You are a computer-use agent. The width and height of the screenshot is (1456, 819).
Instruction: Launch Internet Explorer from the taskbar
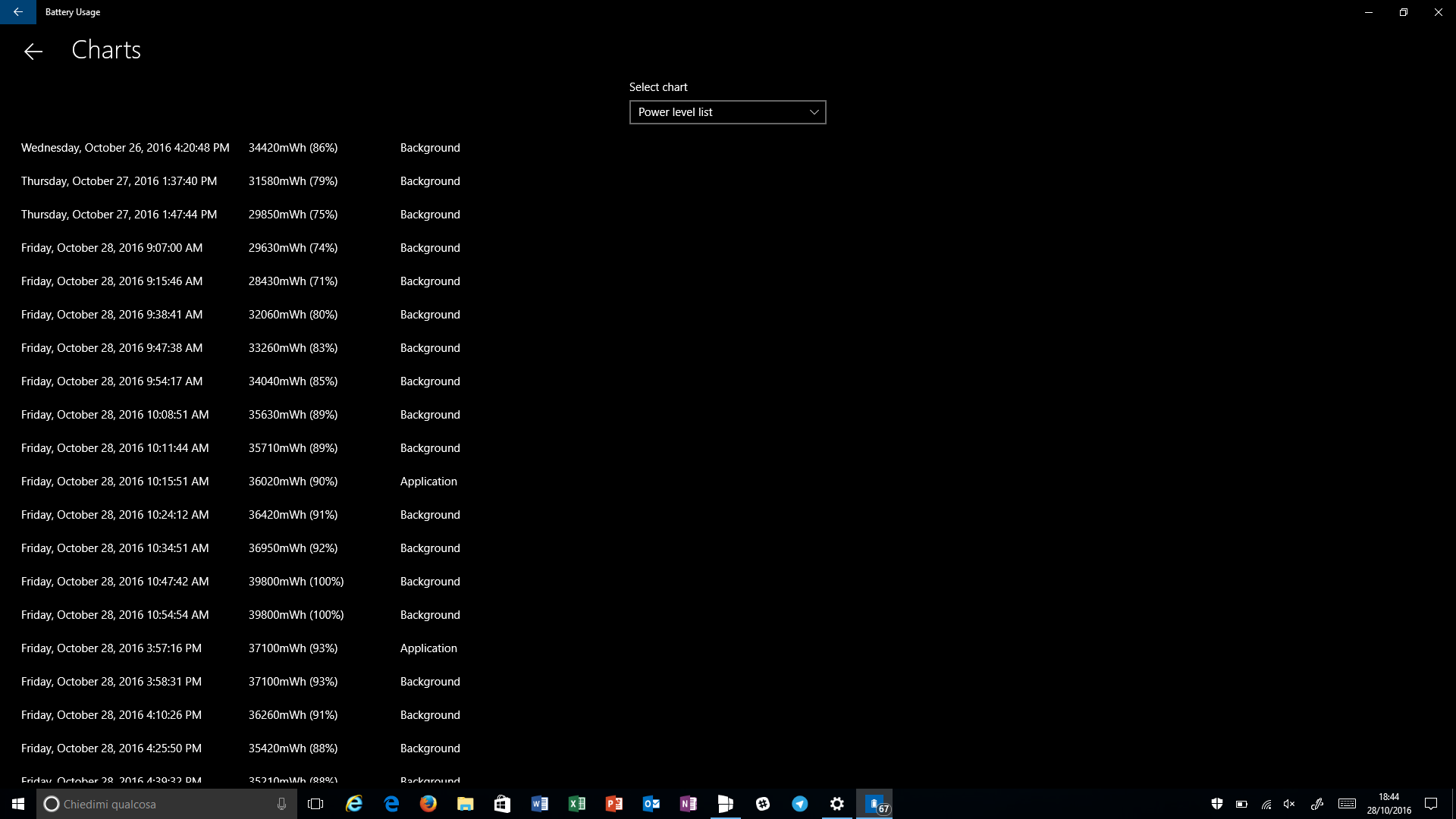point(354,804)
